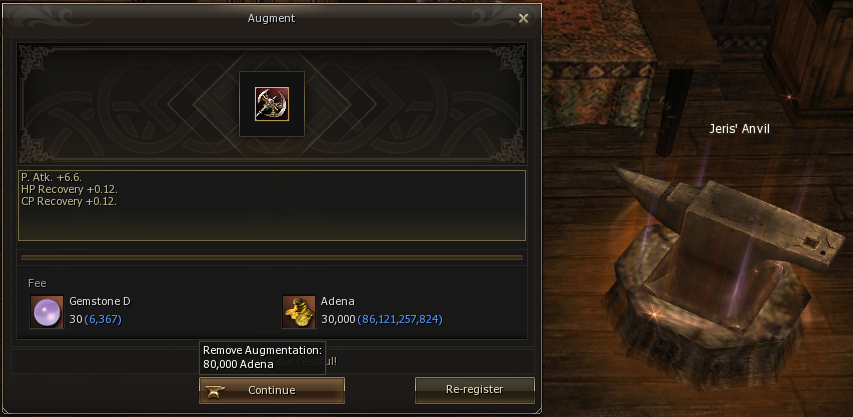The width and height of the screenshot is (853, 417).
Task: Click the Adena balance 86,121,257,824
Action: point(400,320)
